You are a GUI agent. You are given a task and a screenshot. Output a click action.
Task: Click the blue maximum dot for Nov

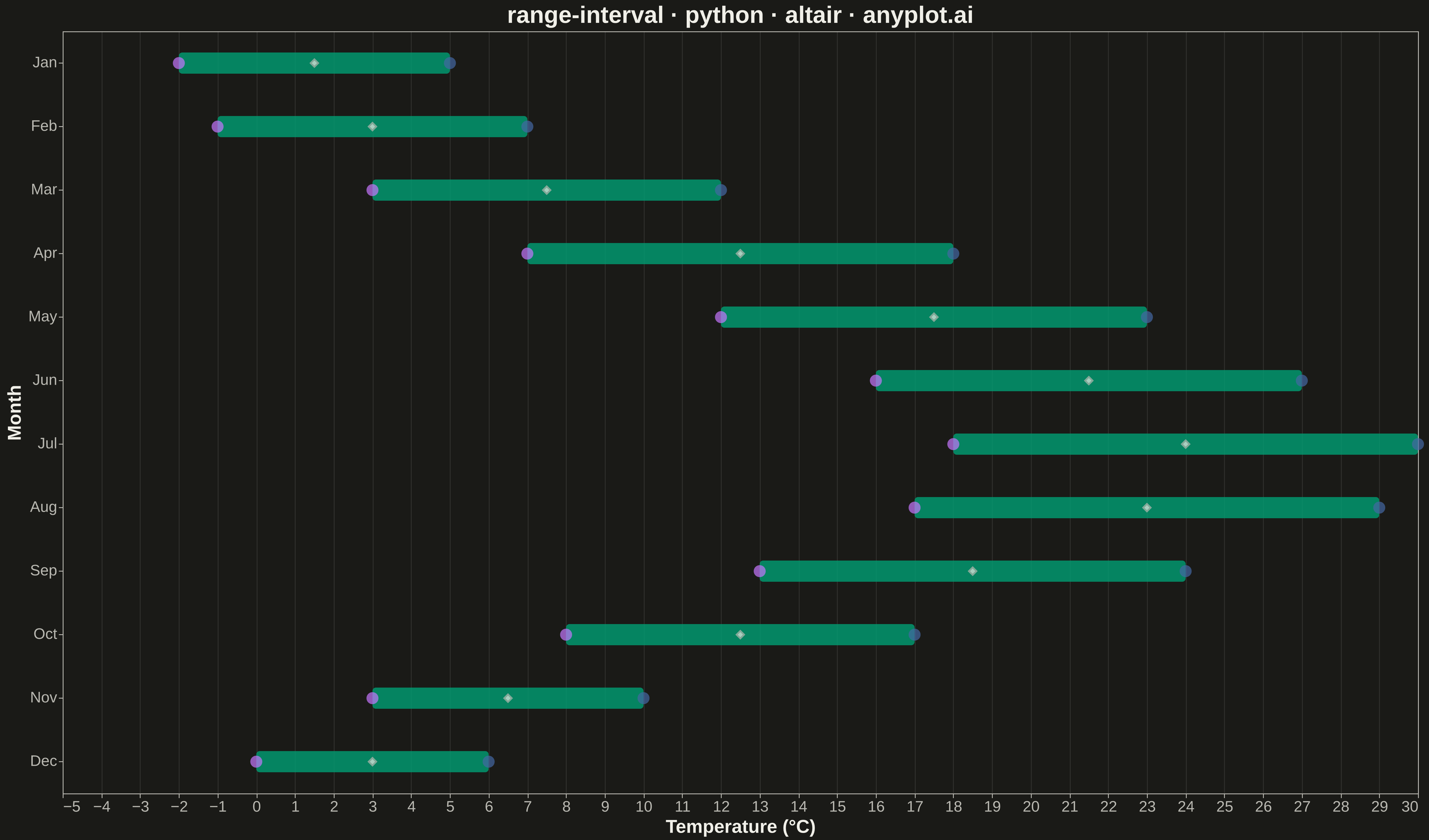point(643,698)
